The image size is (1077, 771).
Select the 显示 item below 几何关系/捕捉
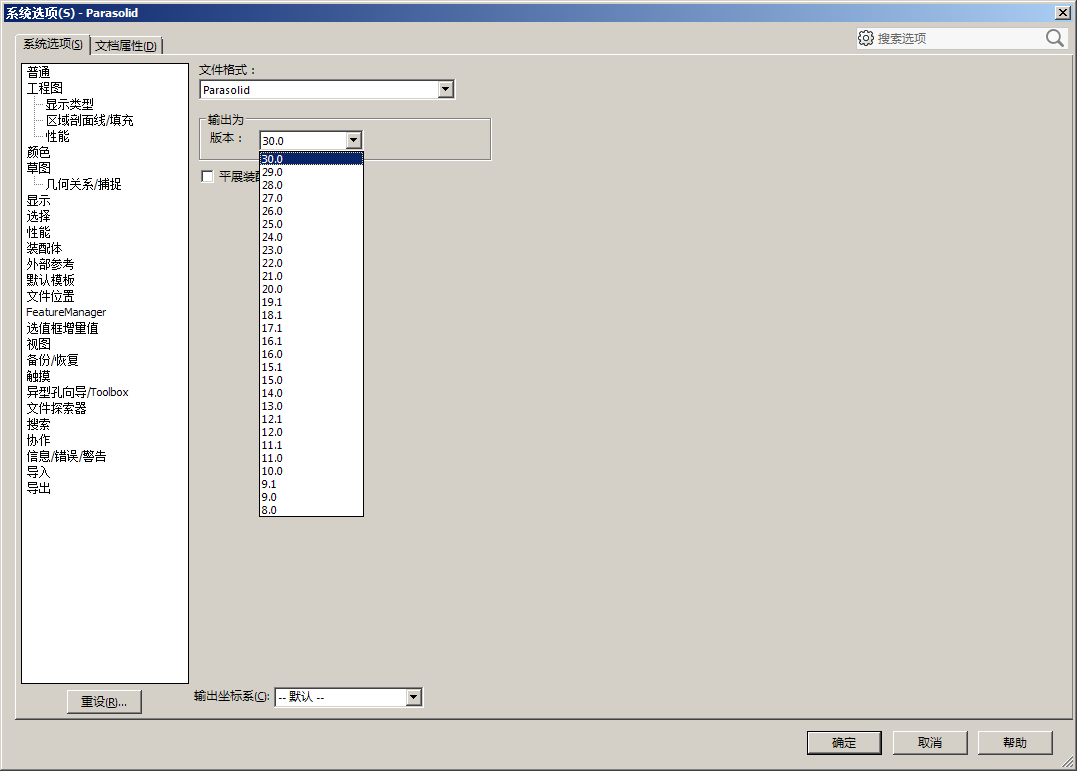click(x=38, y=200)
